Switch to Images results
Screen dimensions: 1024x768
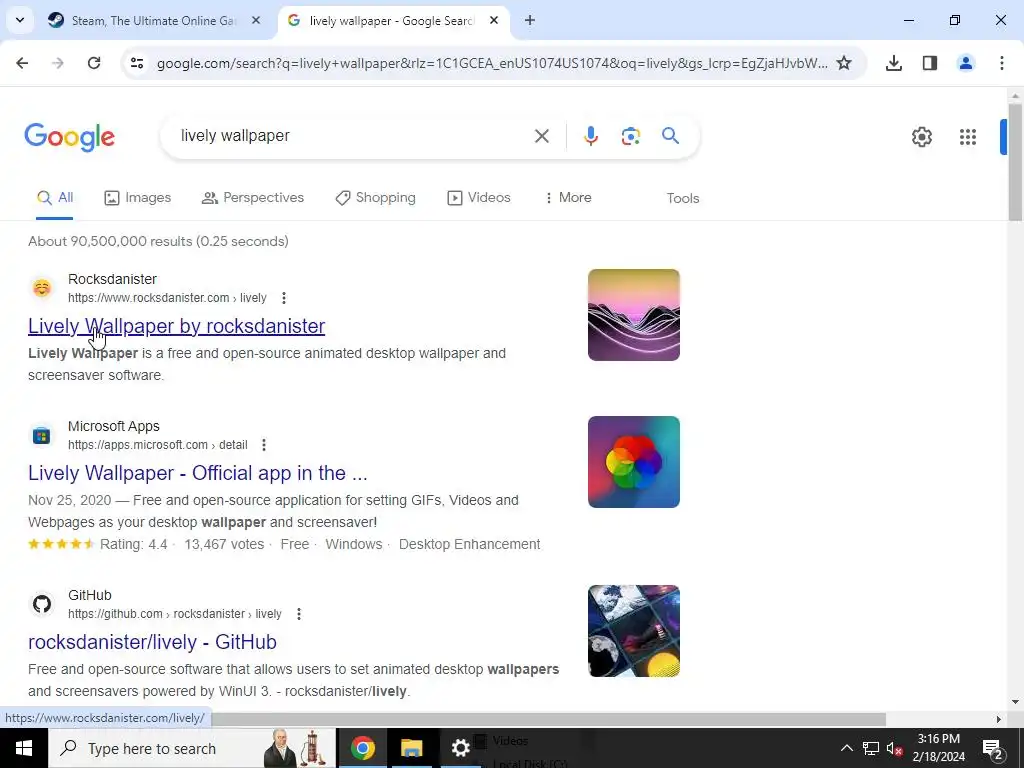point(138,197)
